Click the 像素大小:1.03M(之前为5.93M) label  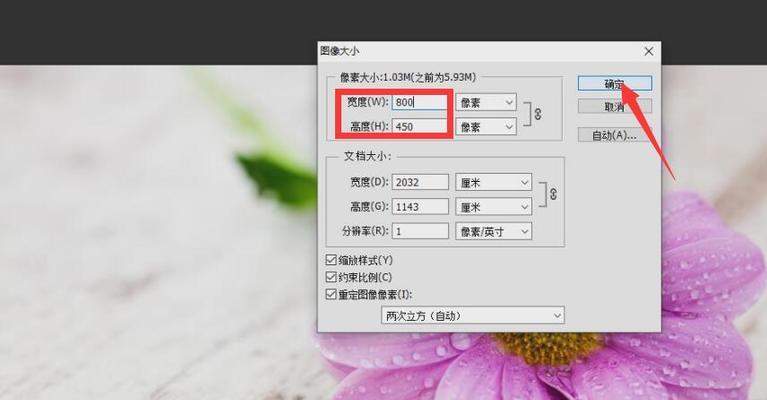pos(407,77)
